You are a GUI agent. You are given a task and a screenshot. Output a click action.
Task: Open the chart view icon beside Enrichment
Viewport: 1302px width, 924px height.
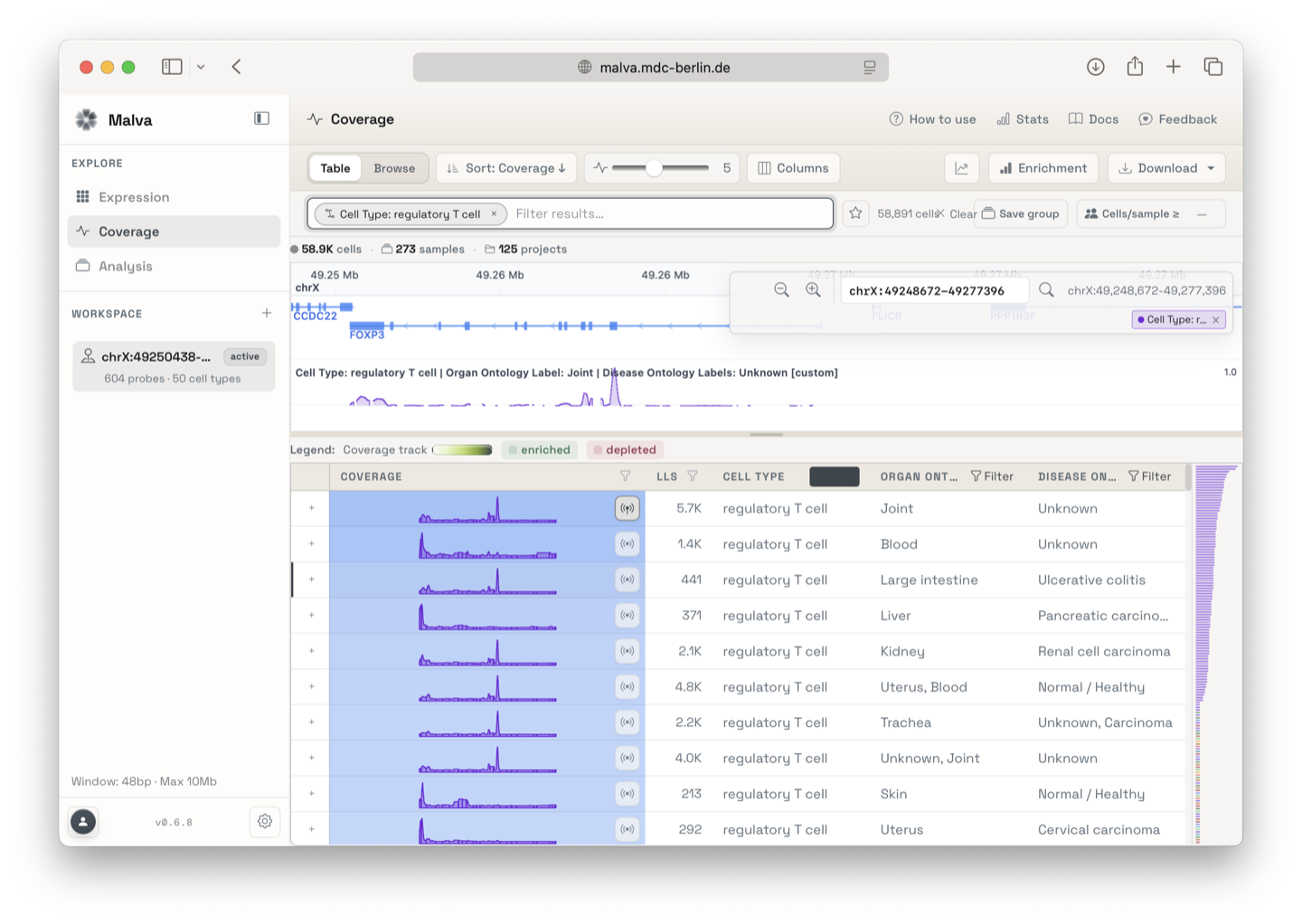click(961, 168)
